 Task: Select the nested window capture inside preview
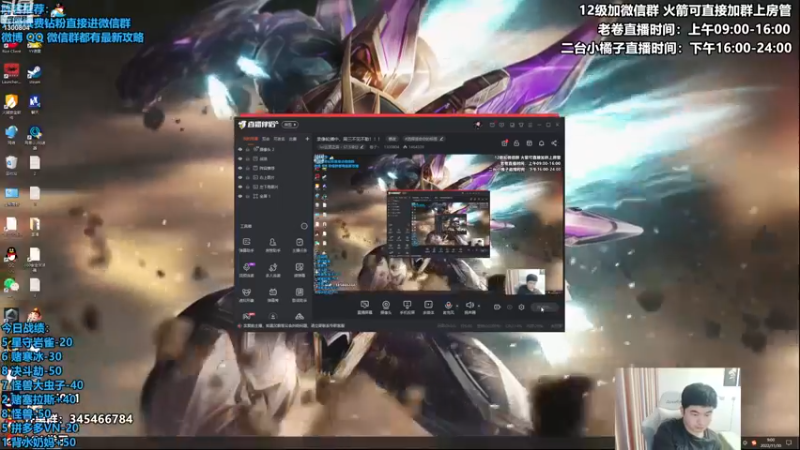click(438, 223)
